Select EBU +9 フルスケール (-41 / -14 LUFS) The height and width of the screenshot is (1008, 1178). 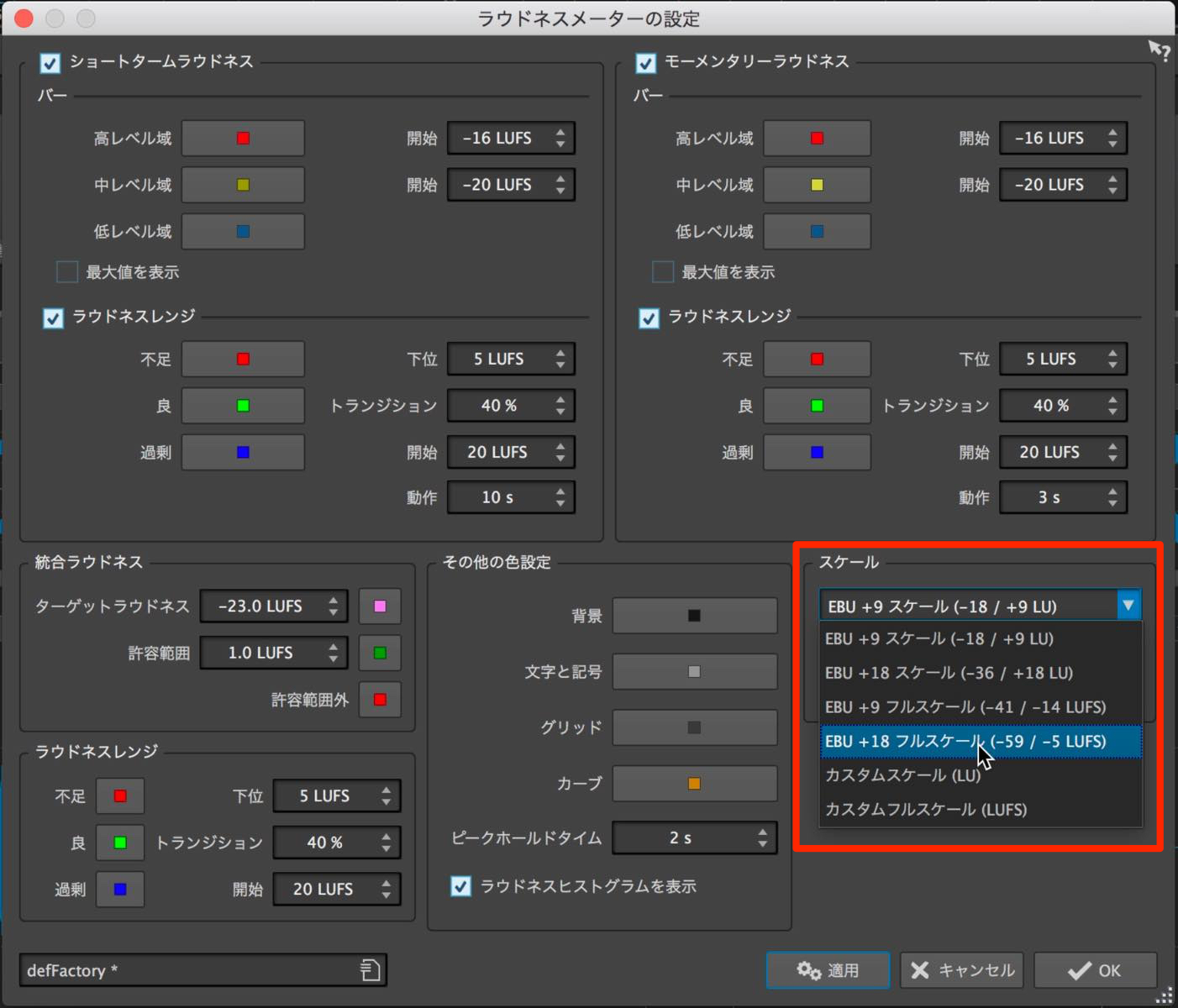tap(981, 707)
